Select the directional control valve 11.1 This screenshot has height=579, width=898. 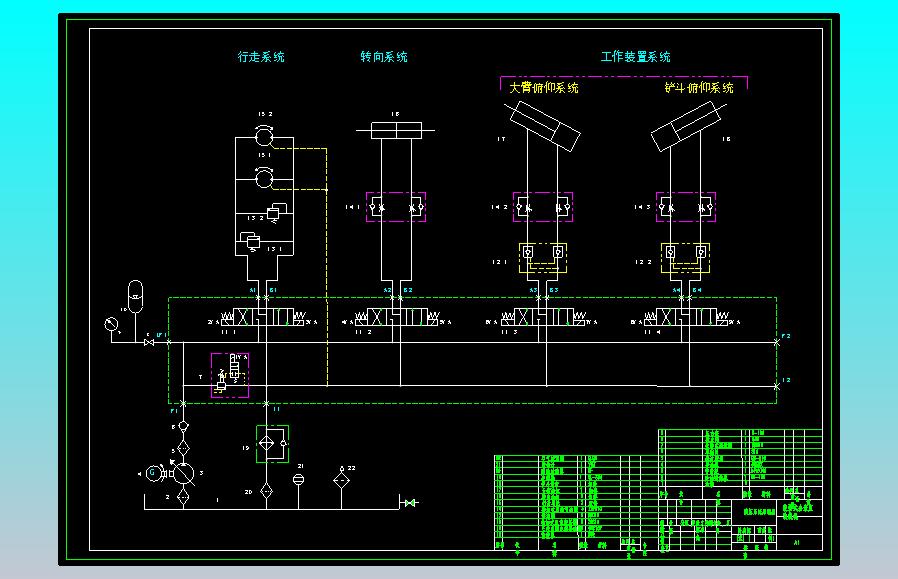[262, 317]
